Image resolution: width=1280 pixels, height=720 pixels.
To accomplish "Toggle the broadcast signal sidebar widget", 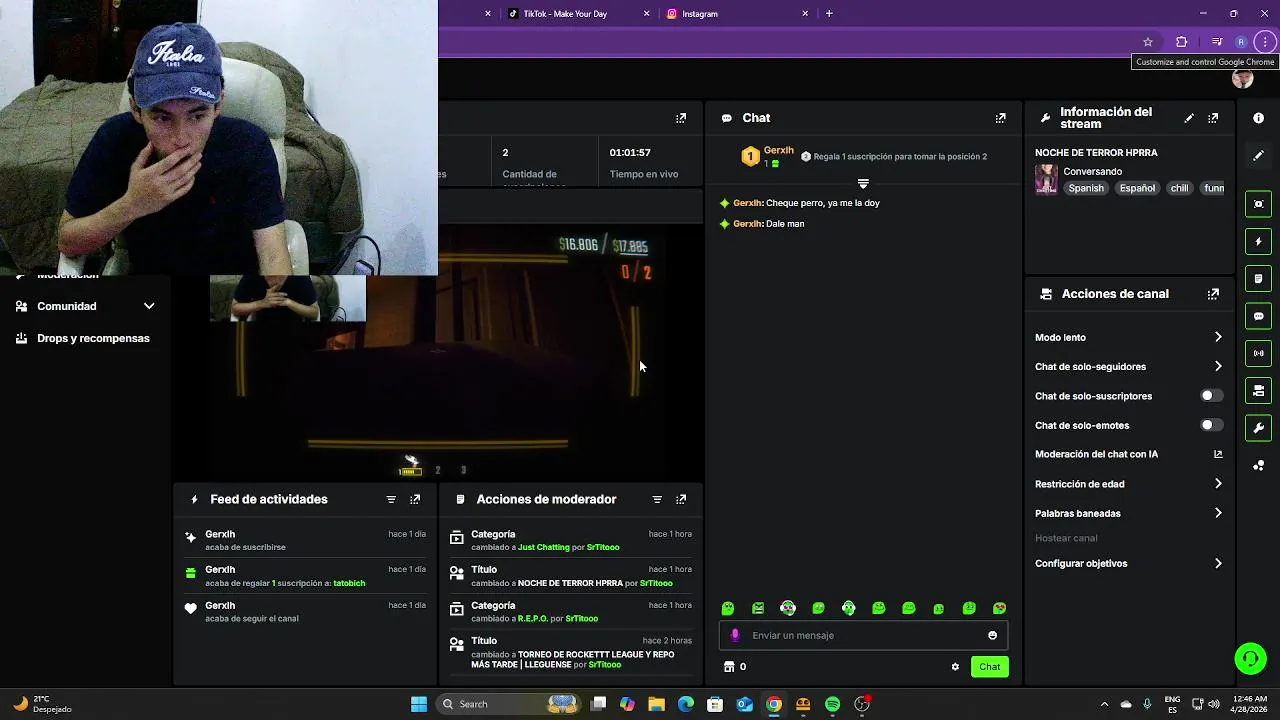I will pyautogui.click(x=1258, y=353).
